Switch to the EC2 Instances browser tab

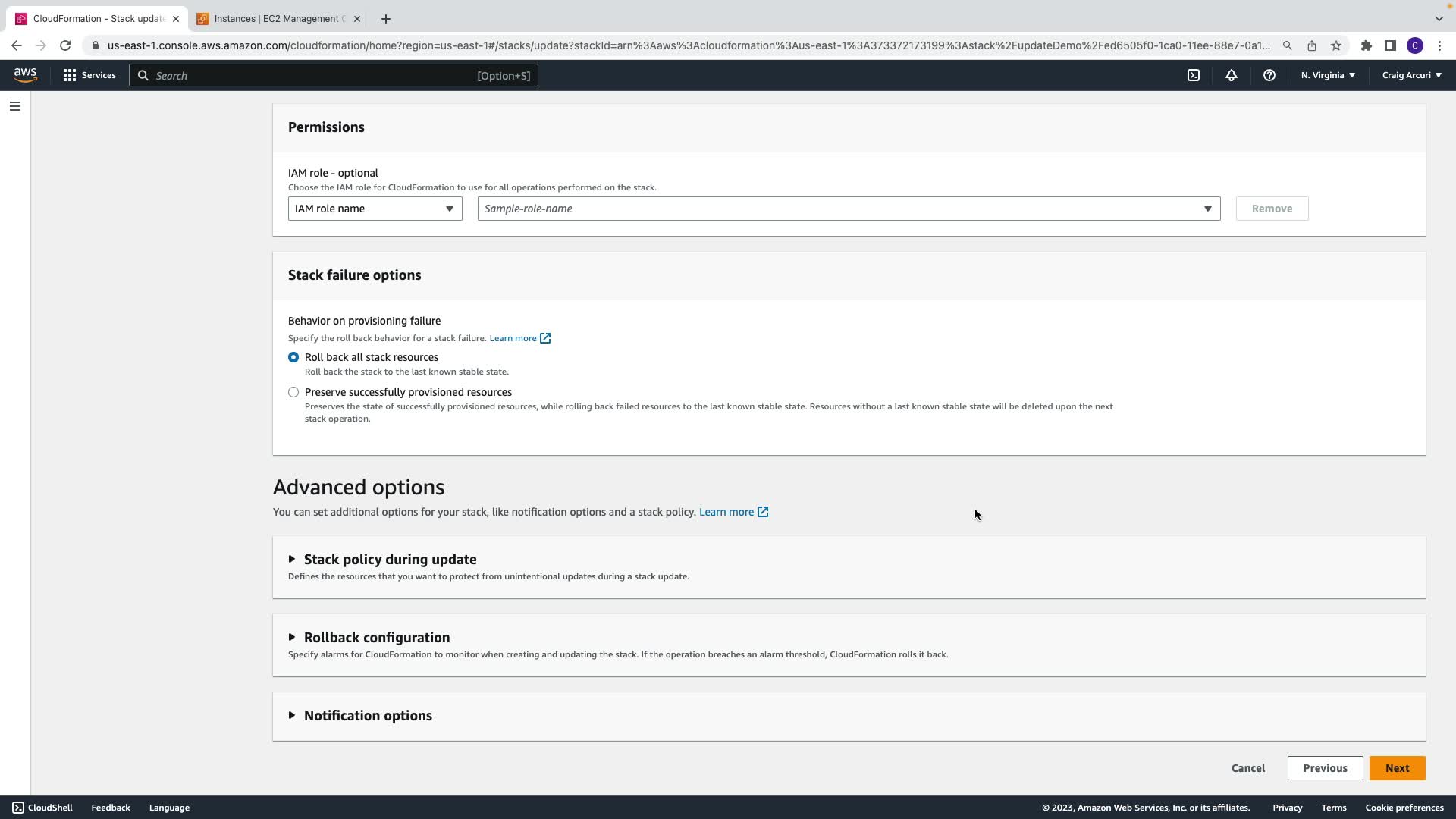pos(278,19)
